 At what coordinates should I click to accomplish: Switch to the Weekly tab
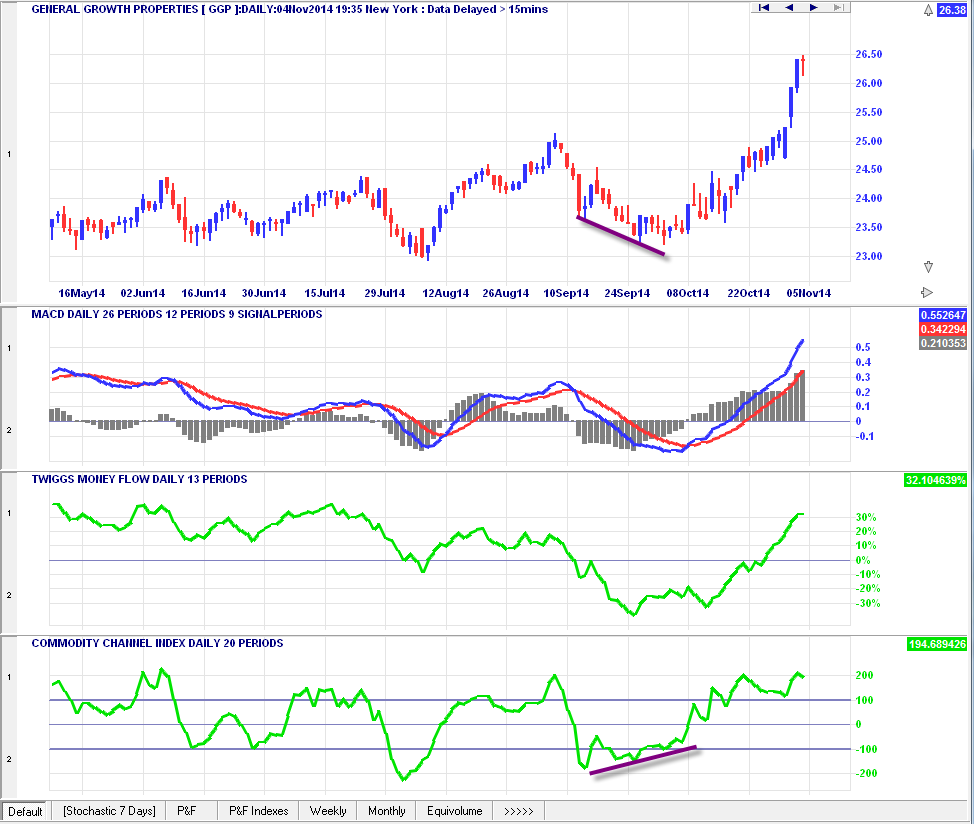pyautogui.click(x=328, y=811)
